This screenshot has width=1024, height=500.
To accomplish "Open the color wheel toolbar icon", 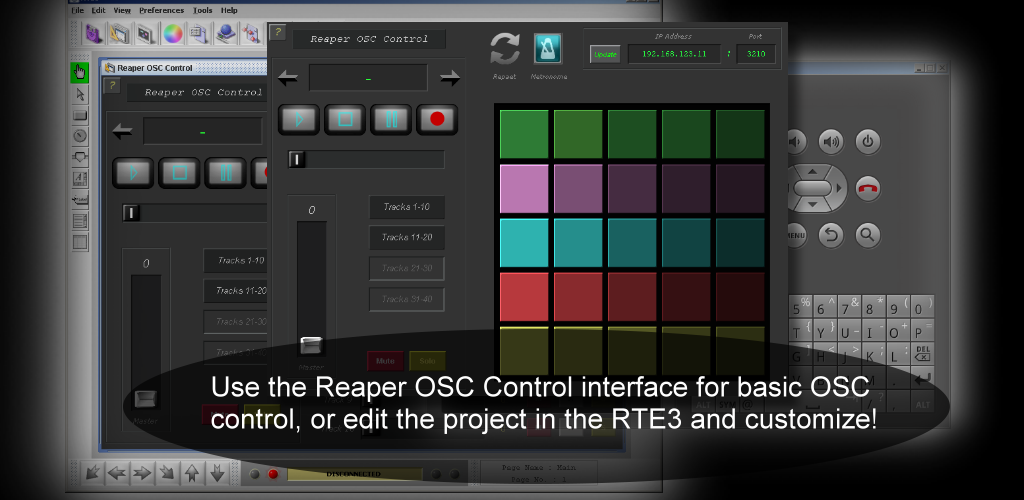I will coord(172,33).
